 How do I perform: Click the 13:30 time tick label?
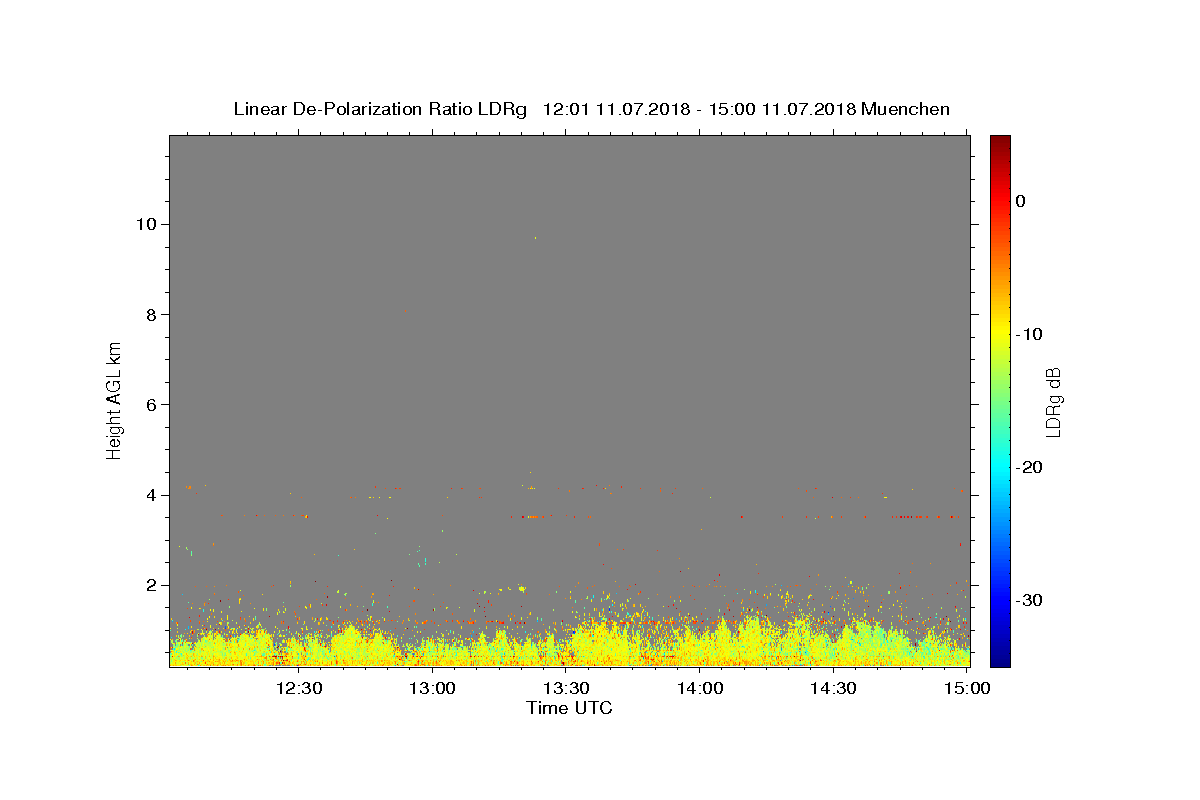click(x=567, y=688)
